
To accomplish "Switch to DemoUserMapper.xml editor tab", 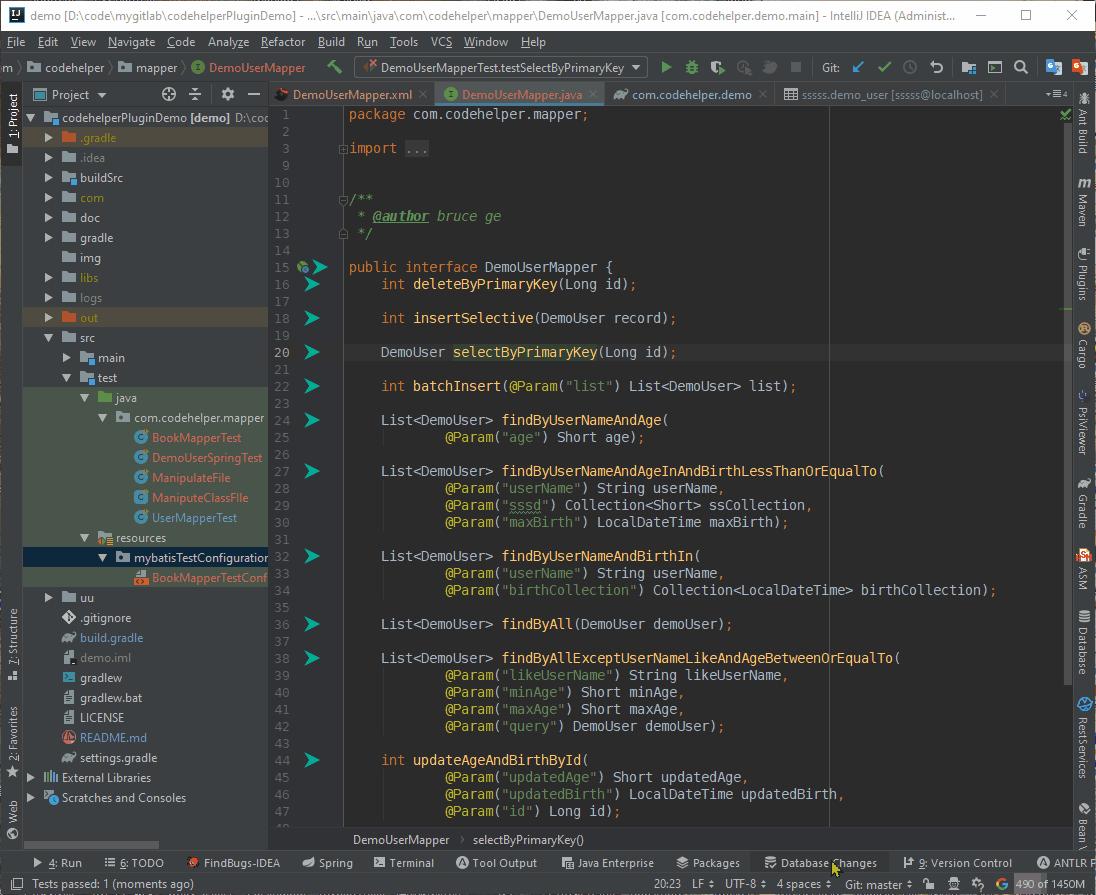I will pyautogui.click(x=351, y=94).
